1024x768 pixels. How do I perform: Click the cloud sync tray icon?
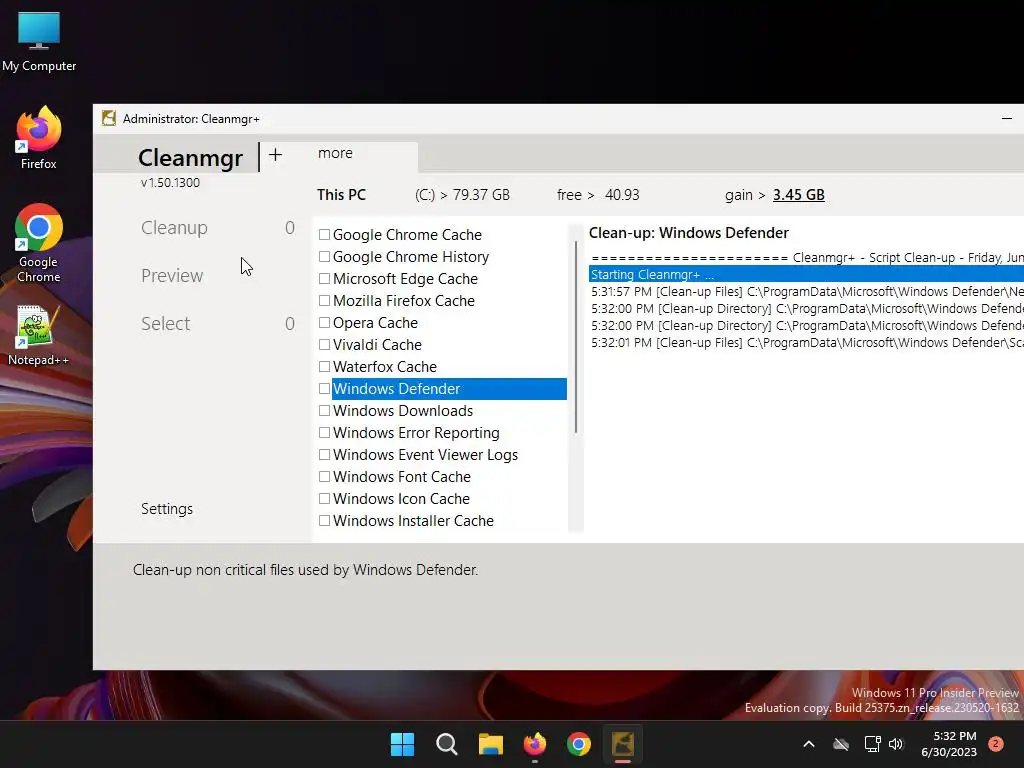pos(841,744)
